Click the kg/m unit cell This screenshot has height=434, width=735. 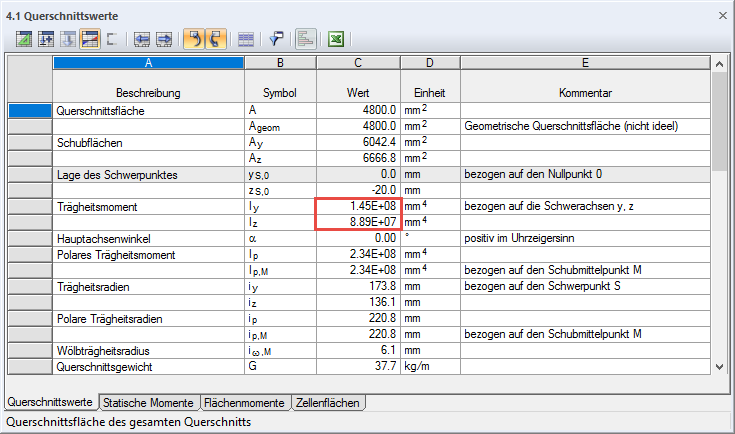pyautogui.click(x=430, y=367)
